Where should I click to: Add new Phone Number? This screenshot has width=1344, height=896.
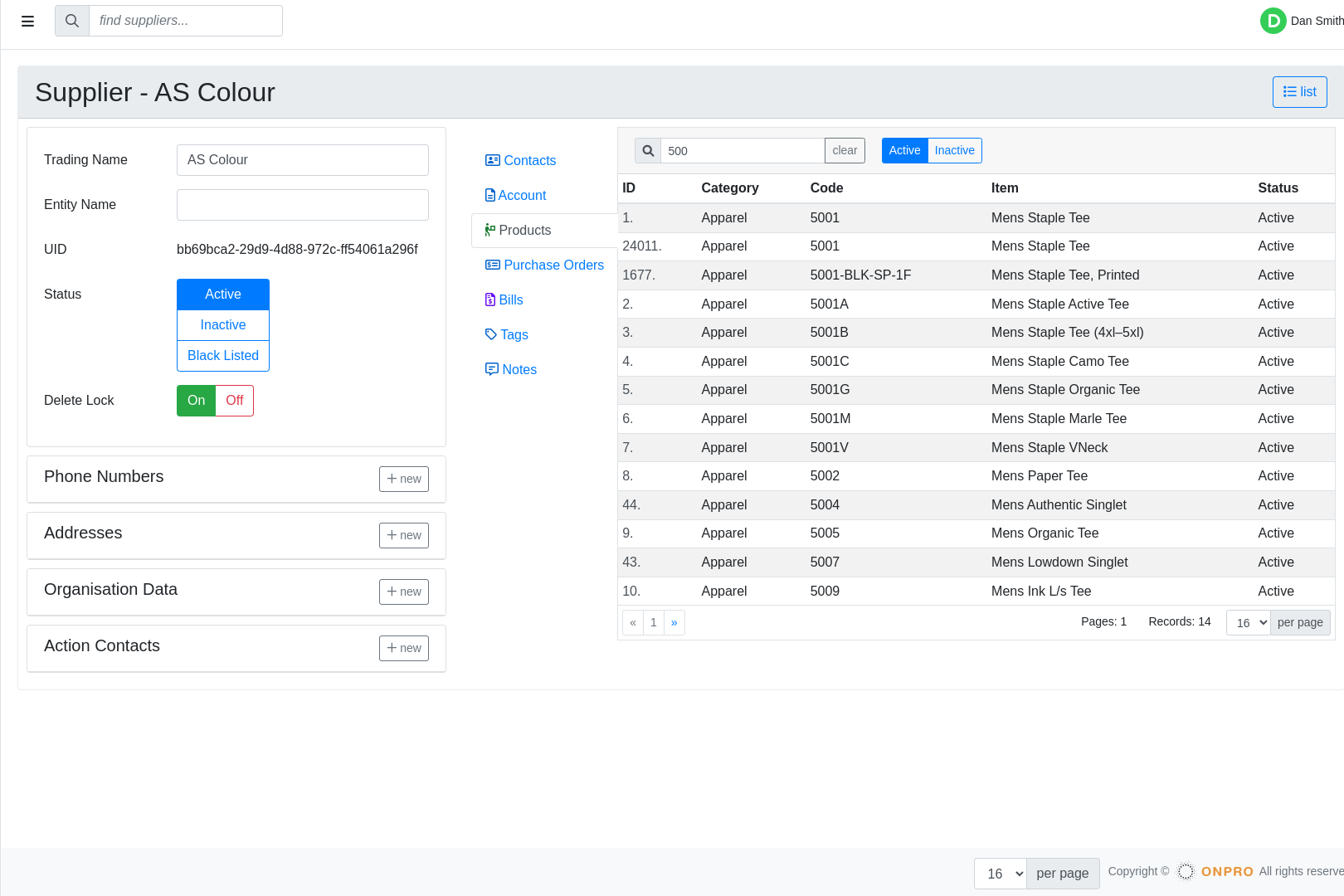click(x=404, y=479)
